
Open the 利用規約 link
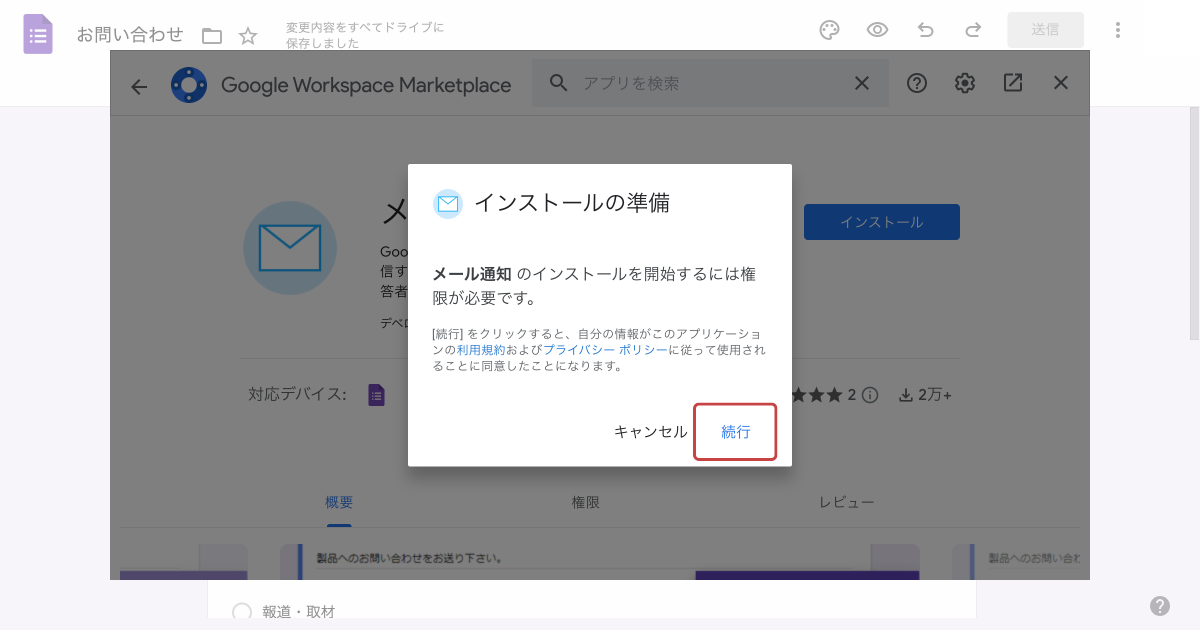[x=481, y=350]
